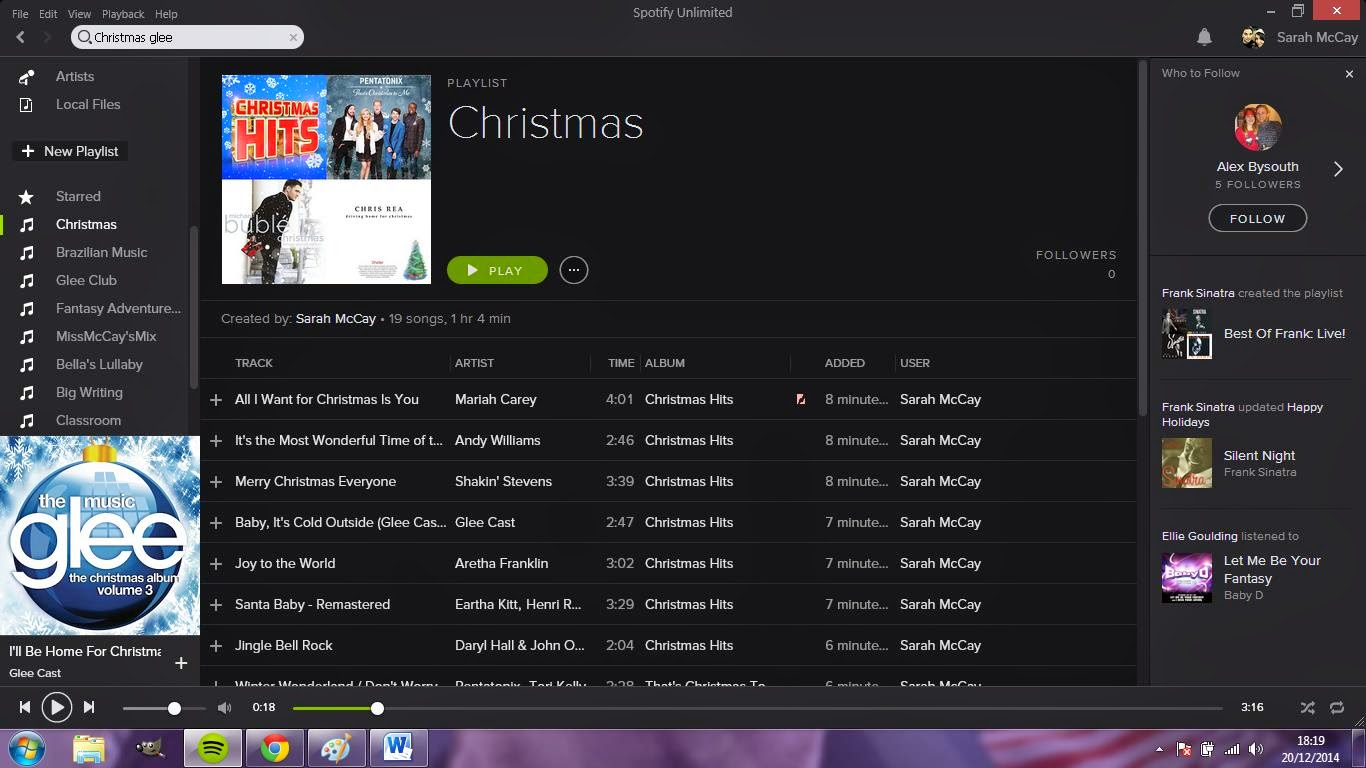This screenshot has width=1366, height=768.
Task: Open the Best Of Frank: Live! playlist
Action: 1284,333
